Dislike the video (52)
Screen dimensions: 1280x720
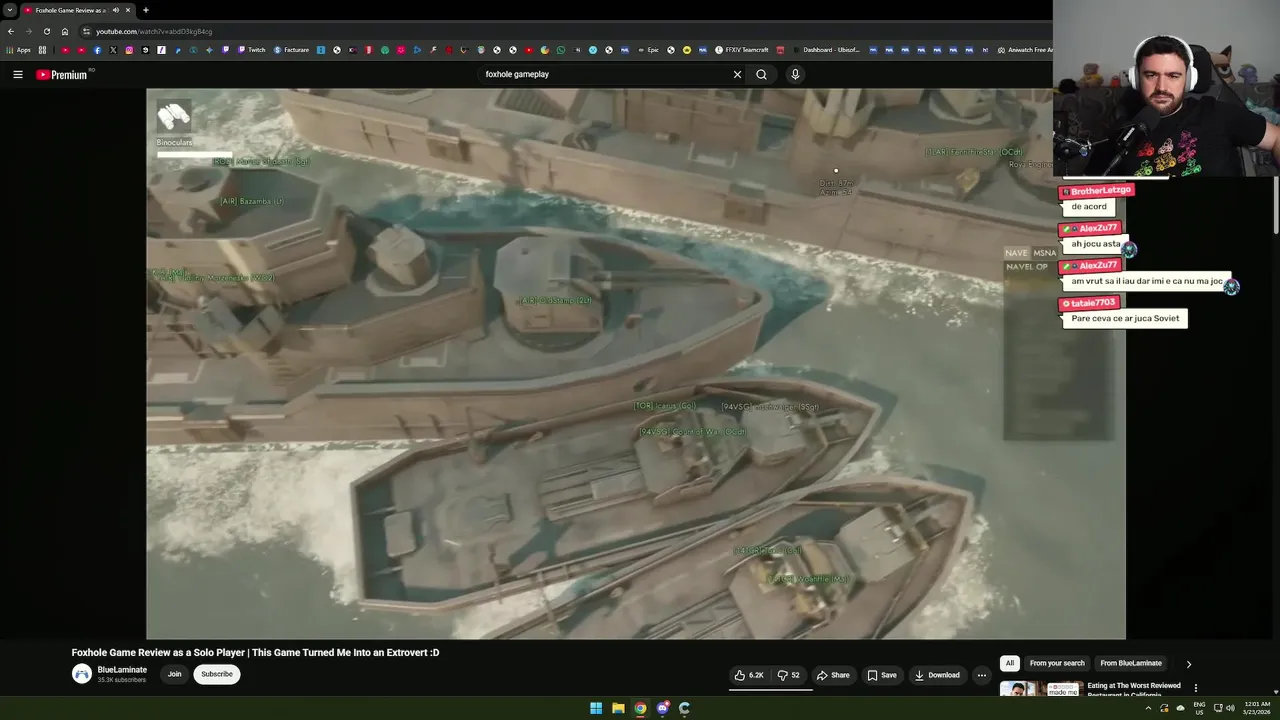point(789,675)
